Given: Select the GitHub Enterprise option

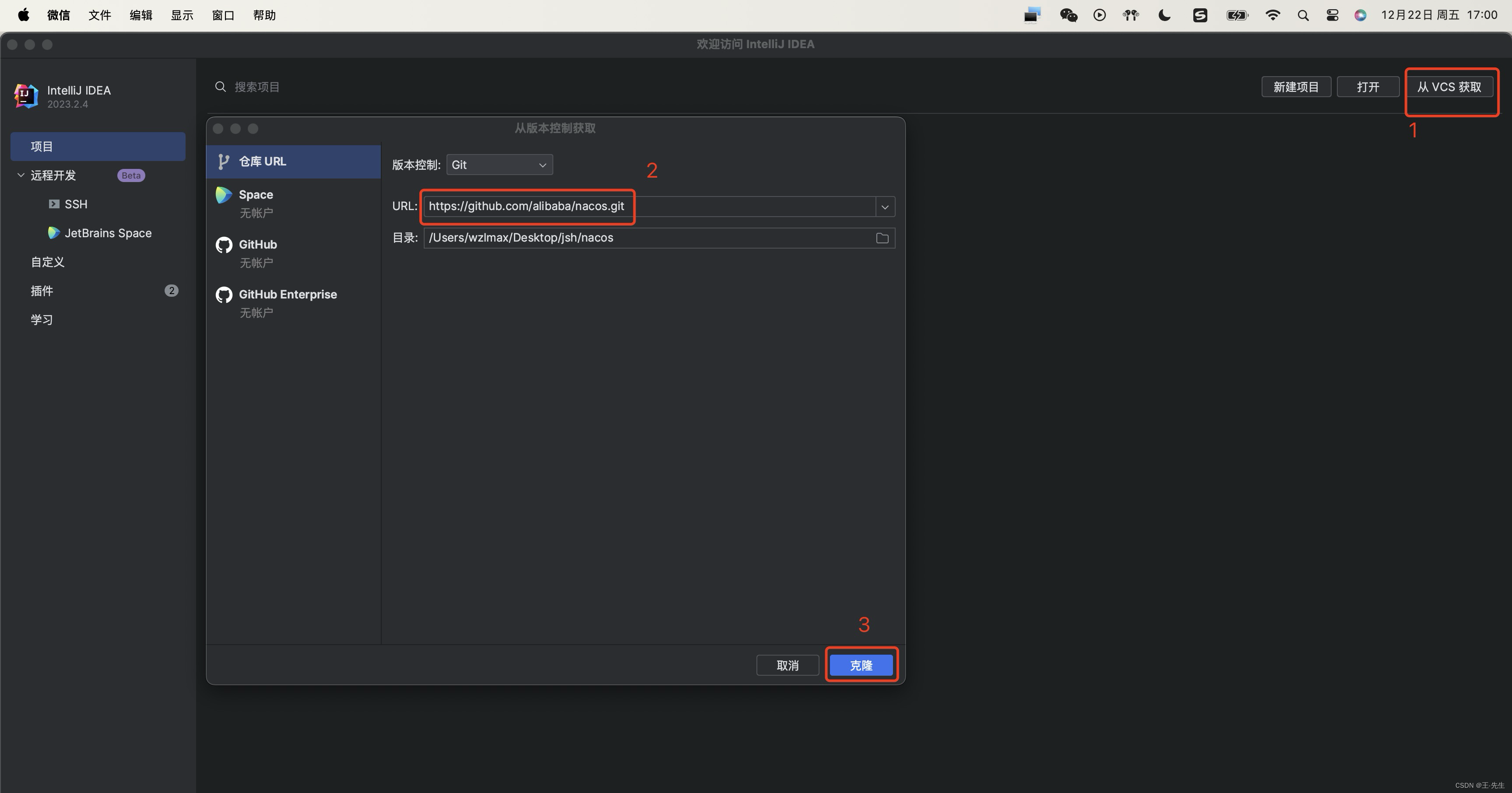Looking at the screenshot, I should click(x=293, y=303).
